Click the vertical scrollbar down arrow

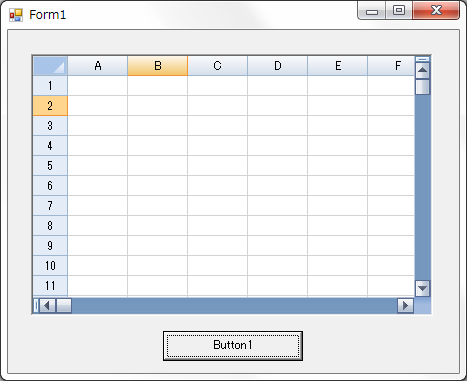click(423, 288)
